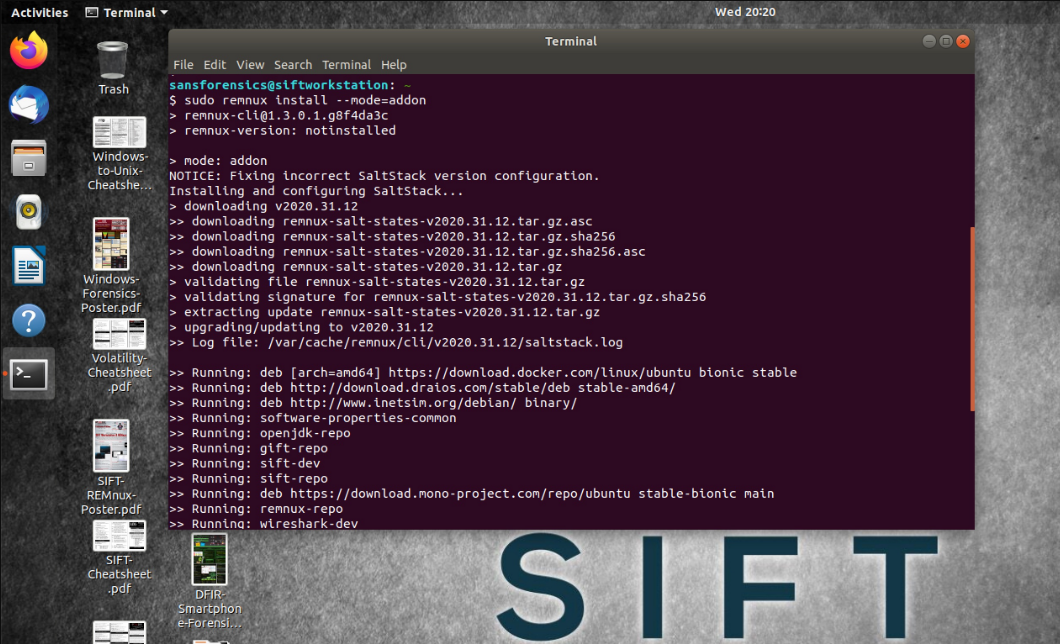Maximize the Terminal window

(945, 41)
